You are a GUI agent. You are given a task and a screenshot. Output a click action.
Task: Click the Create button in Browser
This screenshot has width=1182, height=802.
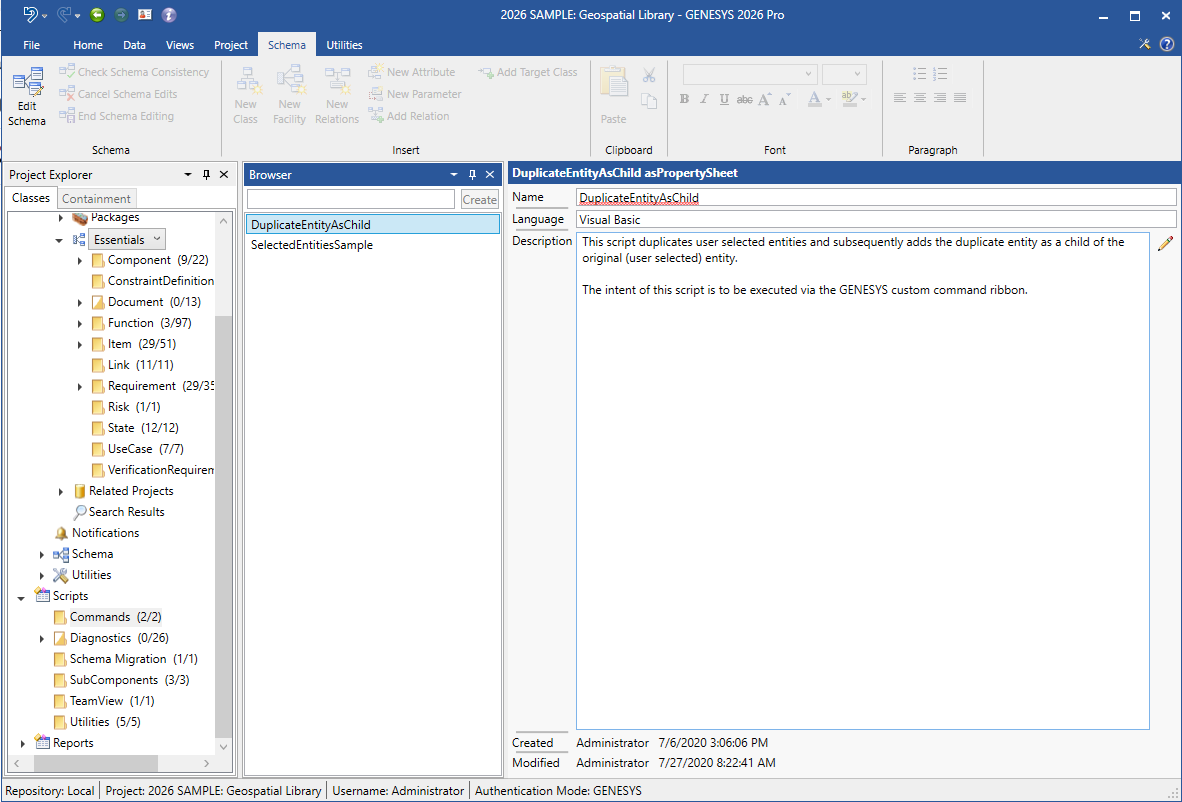coord(479,200)
